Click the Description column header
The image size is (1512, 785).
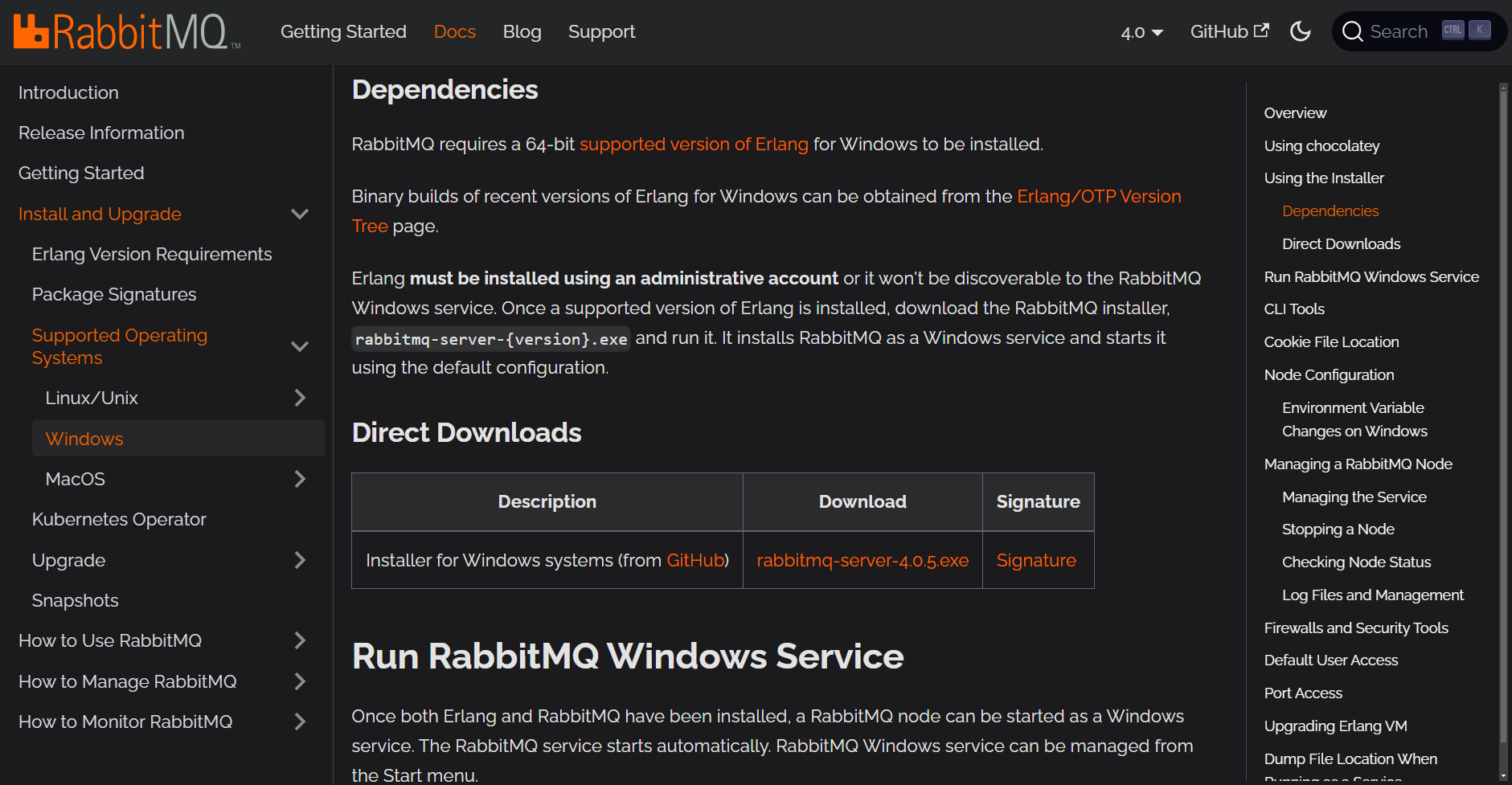coord(547,501)
